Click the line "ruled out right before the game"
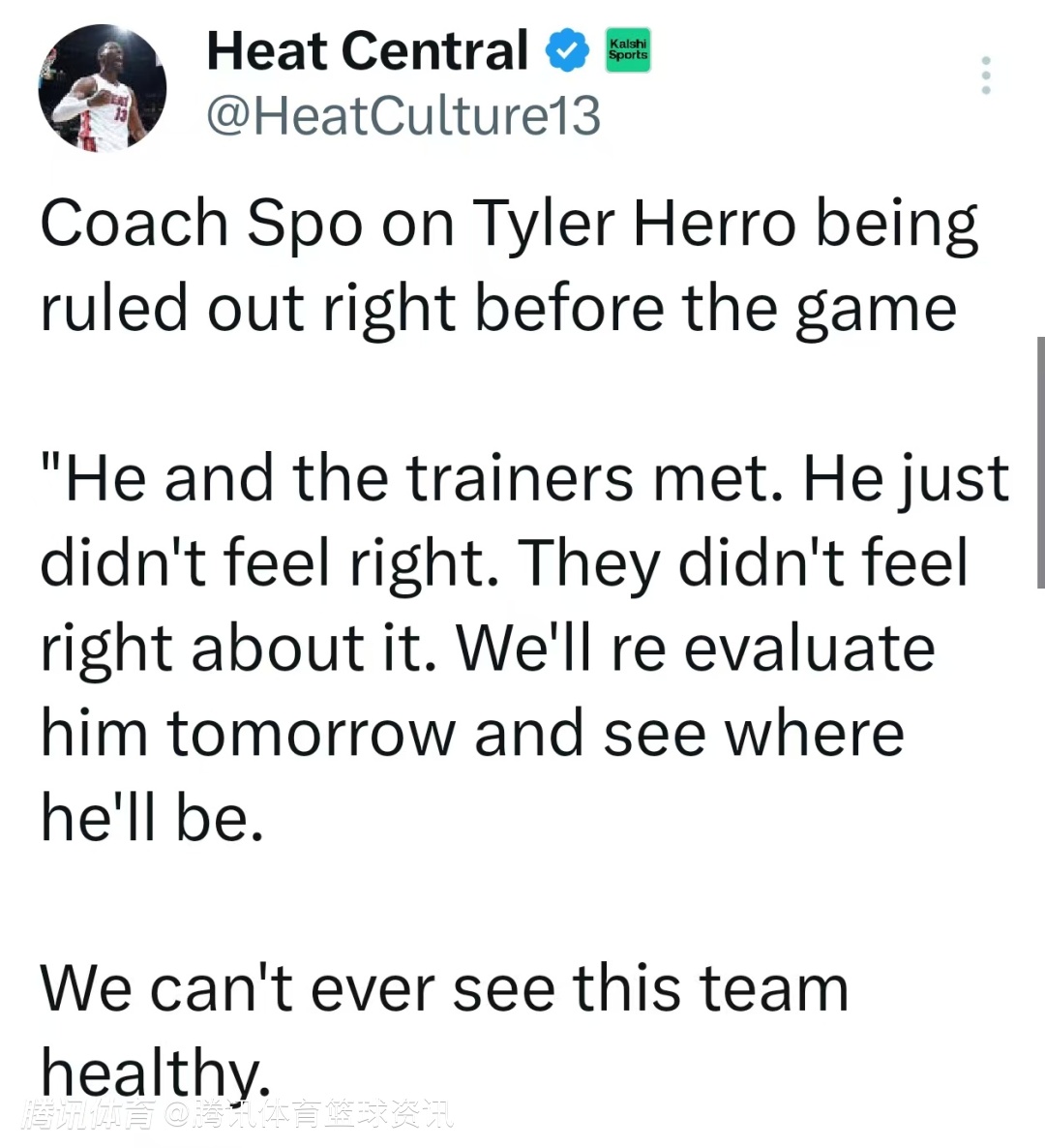 (x=498, y=309)
